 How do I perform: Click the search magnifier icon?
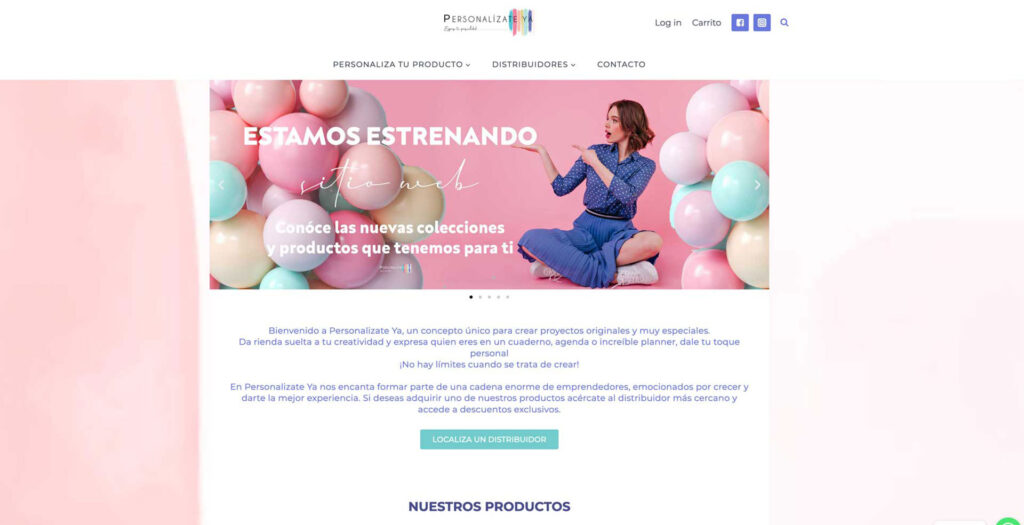(784, 23)
